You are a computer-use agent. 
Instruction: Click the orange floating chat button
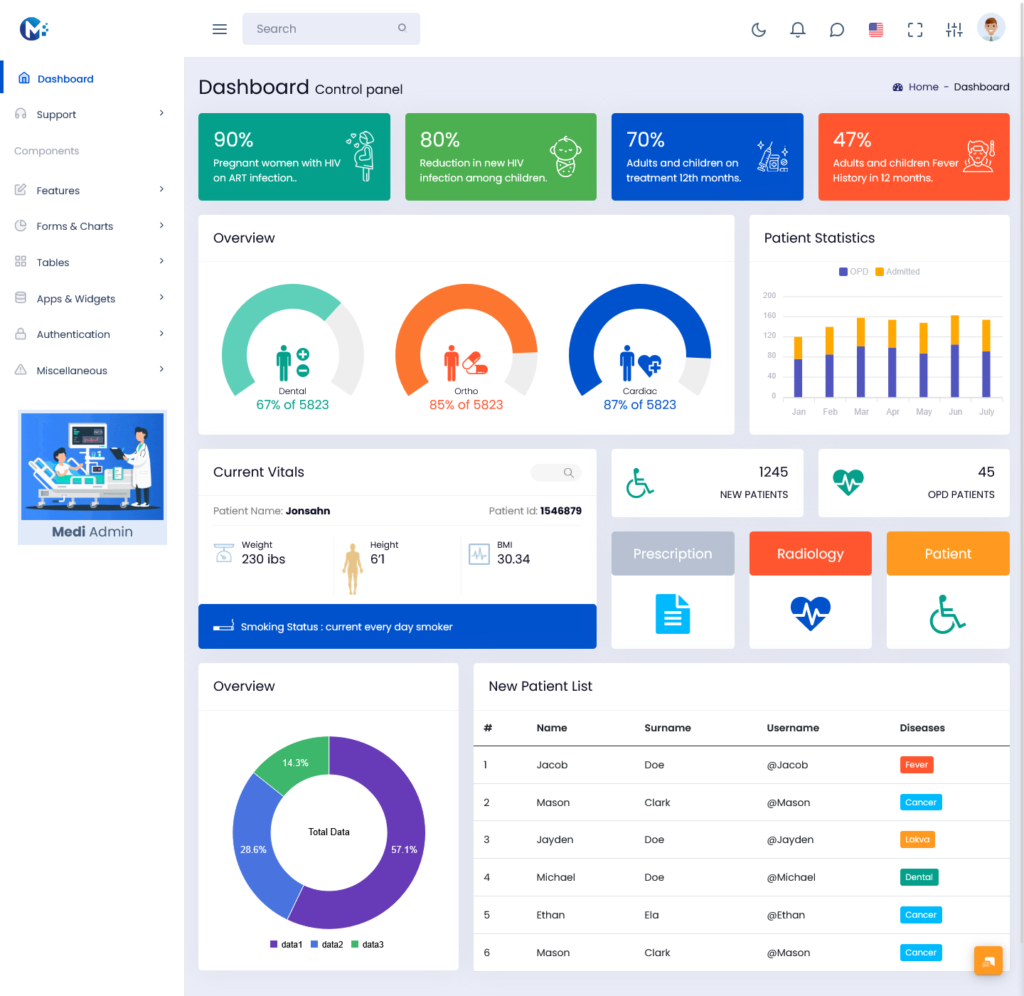988,960
